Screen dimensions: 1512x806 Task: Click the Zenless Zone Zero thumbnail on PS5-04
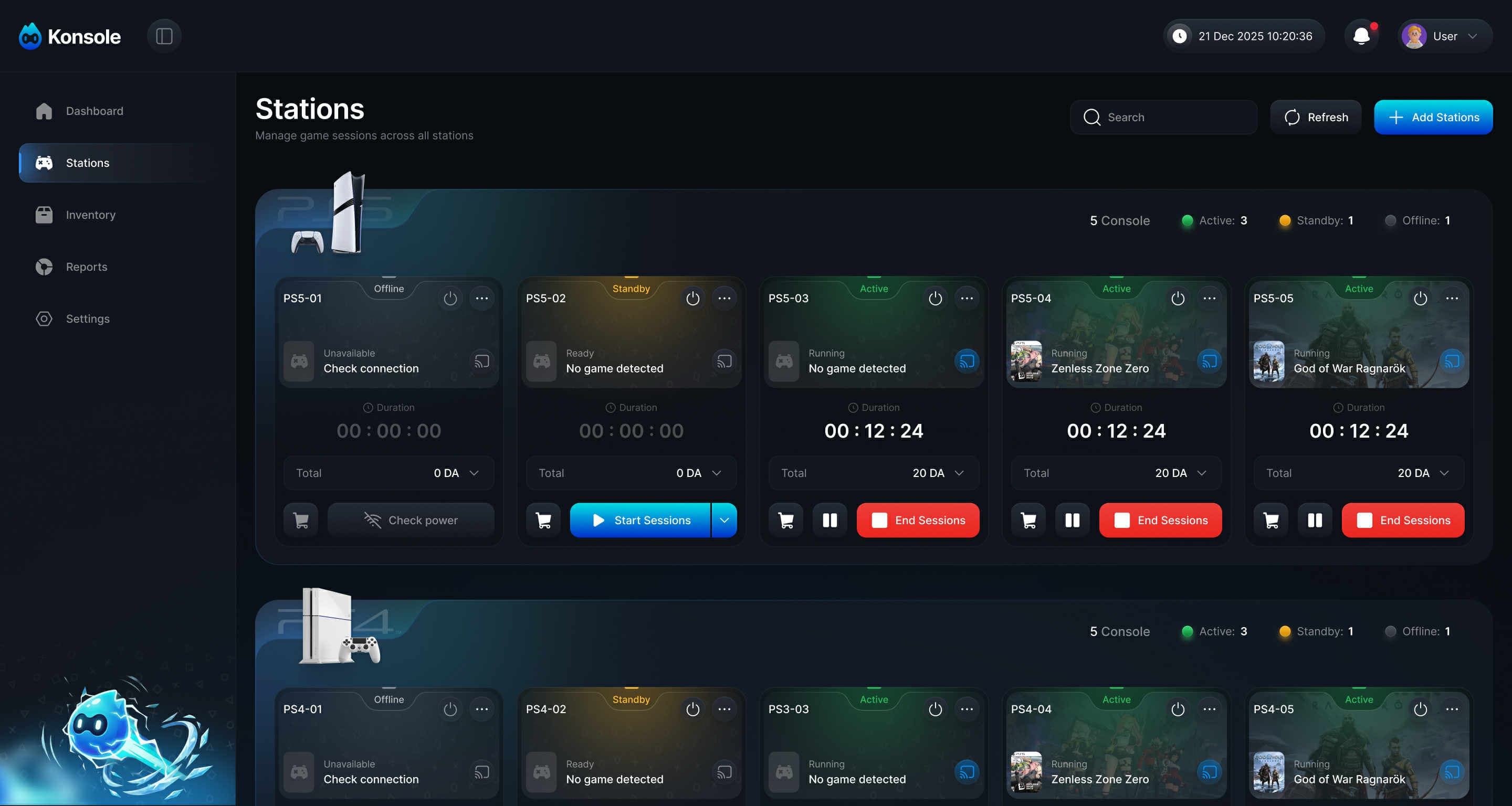1026,362
